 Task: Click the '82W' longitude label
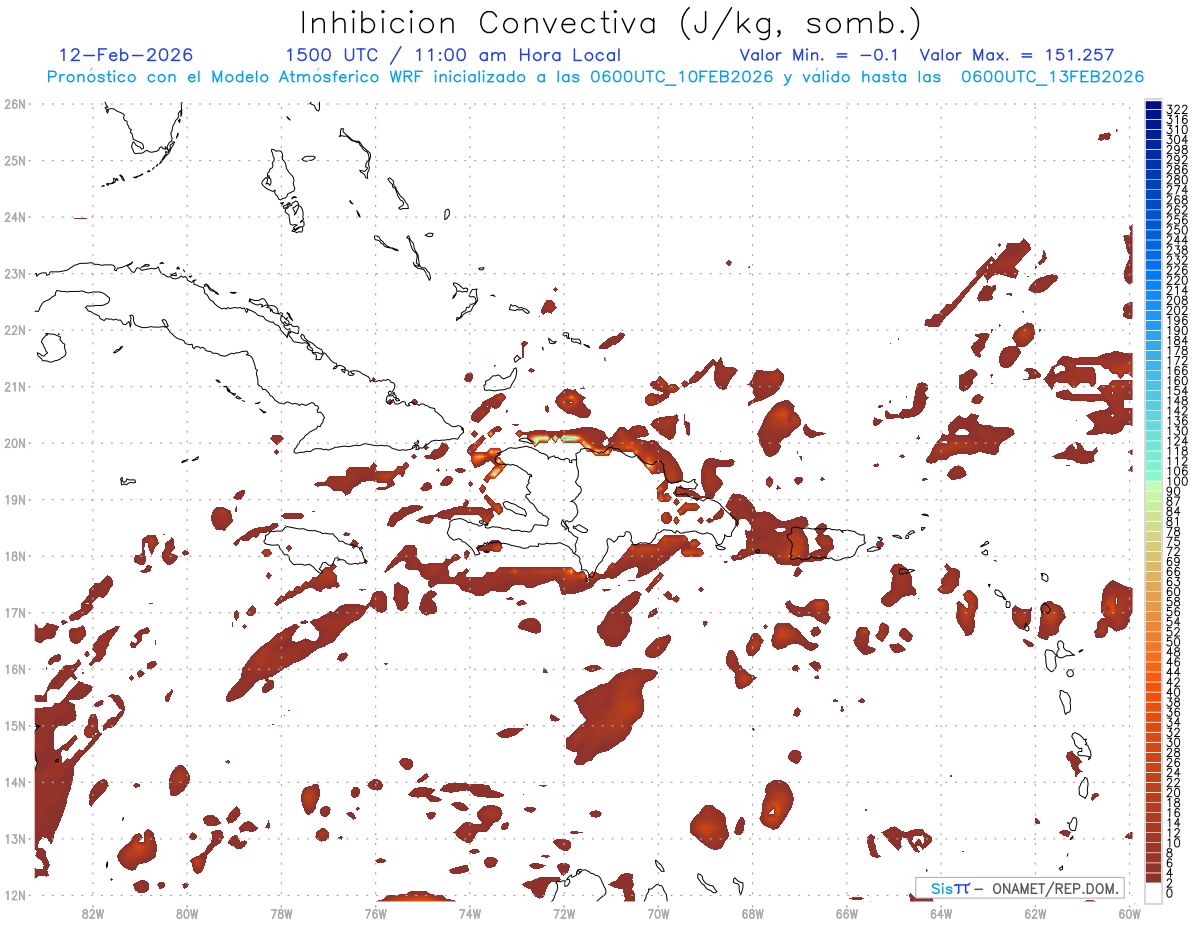click(92, 913)
